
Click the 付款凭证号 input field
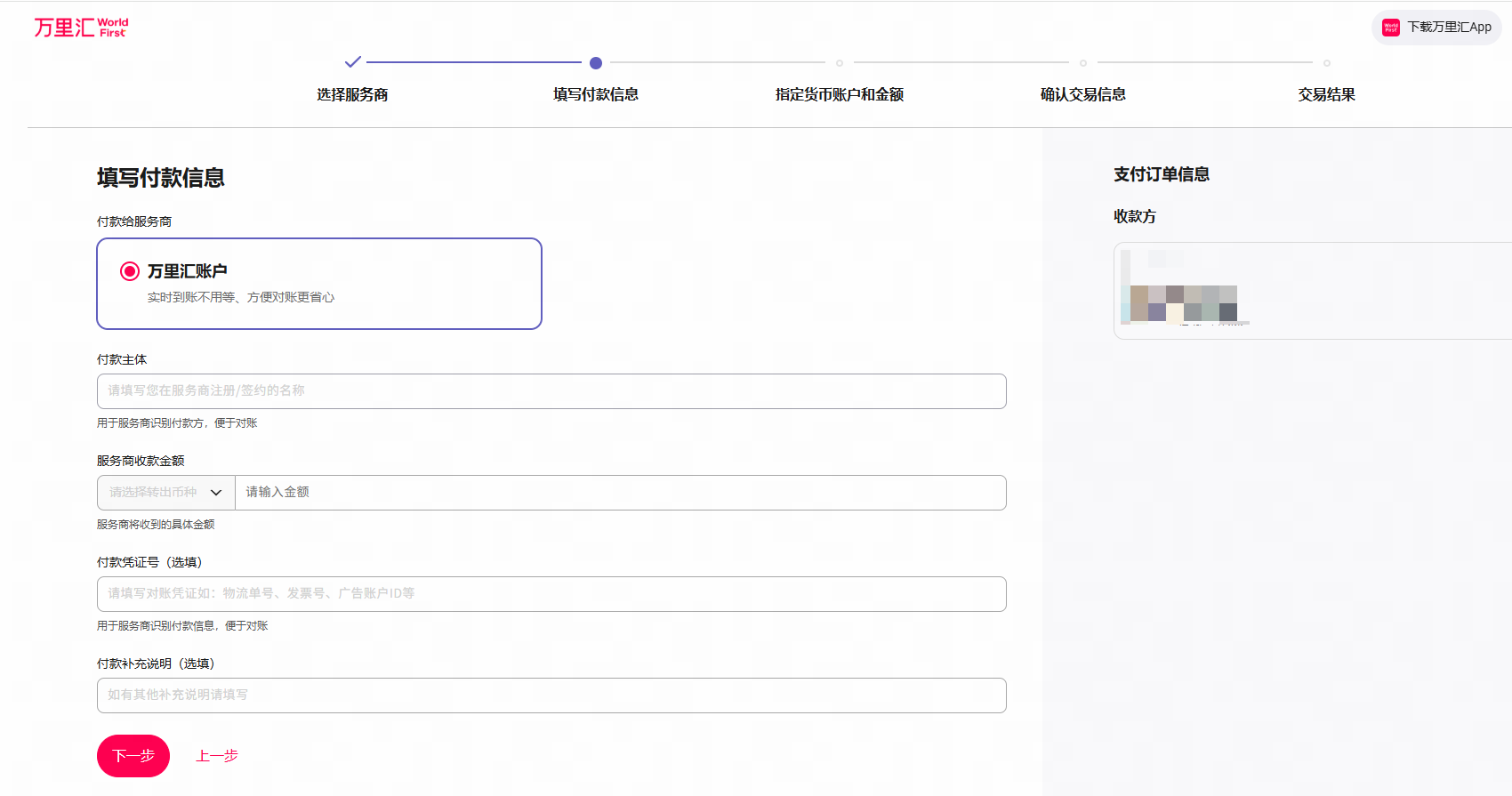tap(551, 594)
